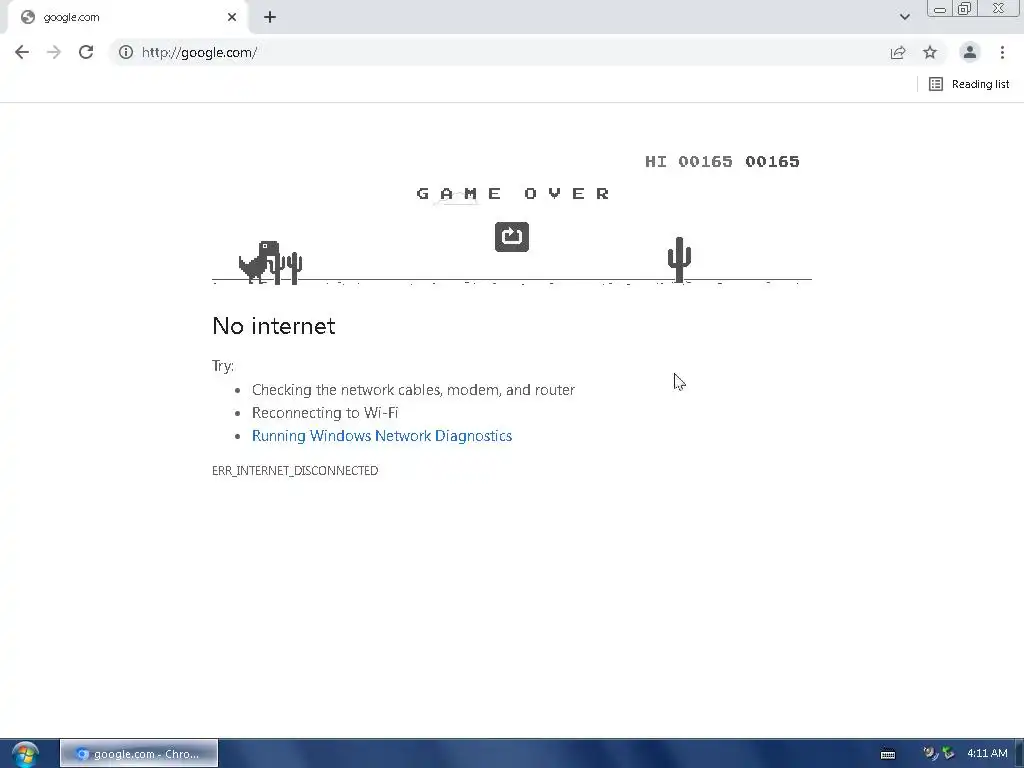Click Running Windows Network Diagnostics link
This screenshot has height=768, width=1024.
point(382,436)
